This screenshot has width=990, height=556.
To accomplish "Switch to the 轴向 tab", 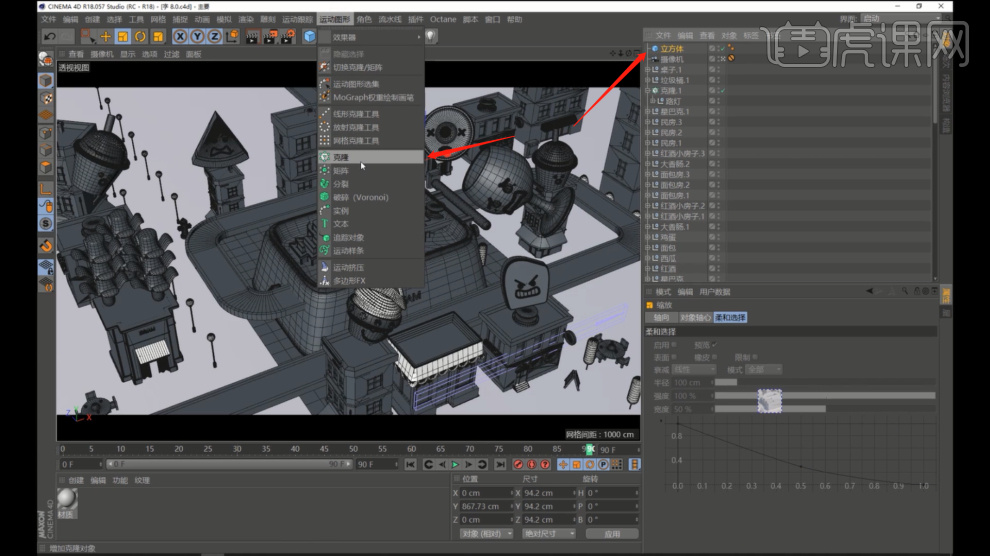I will [x=661, y=317].
